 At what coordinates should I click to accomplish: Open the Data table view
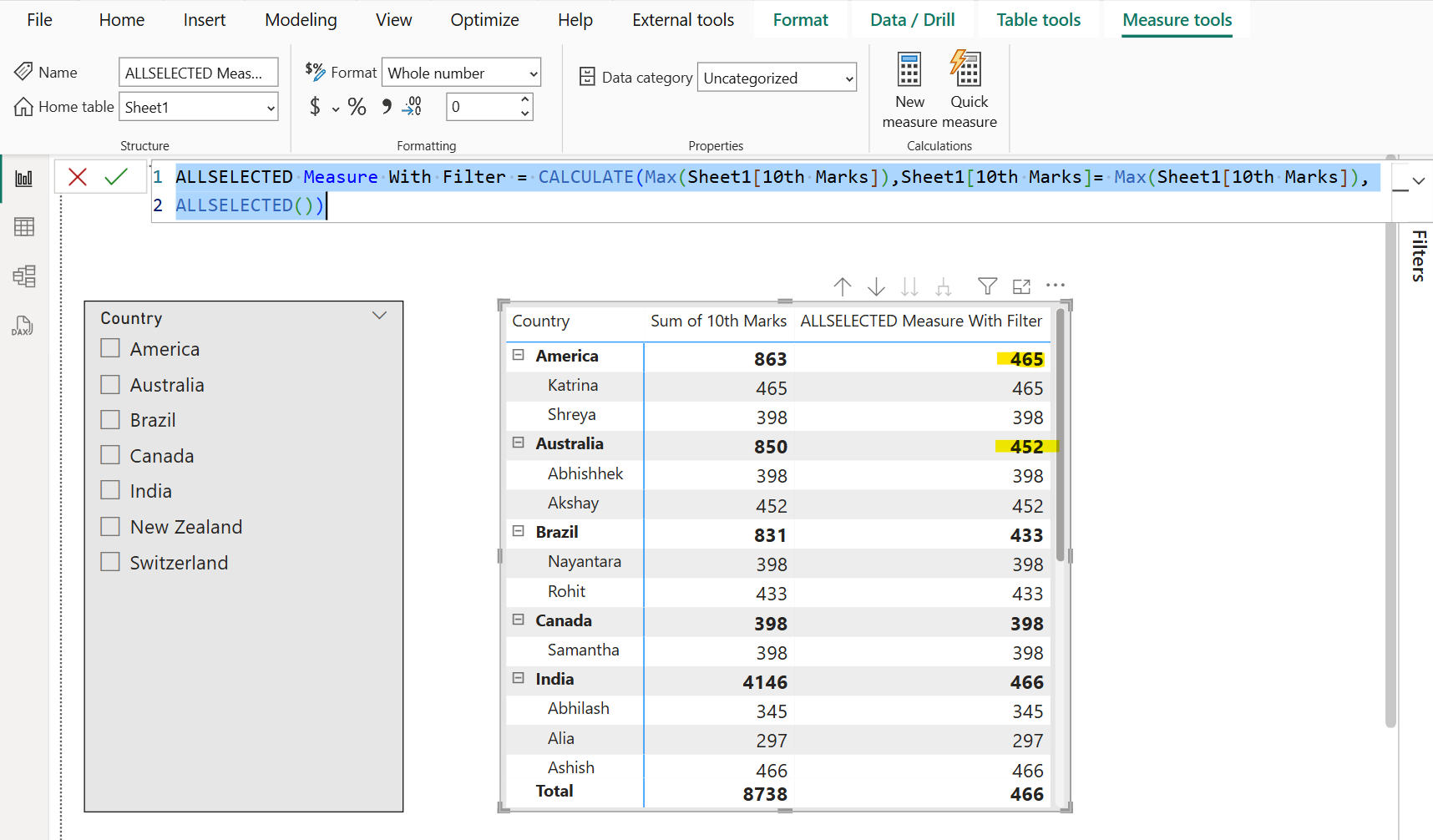point(24,226)
